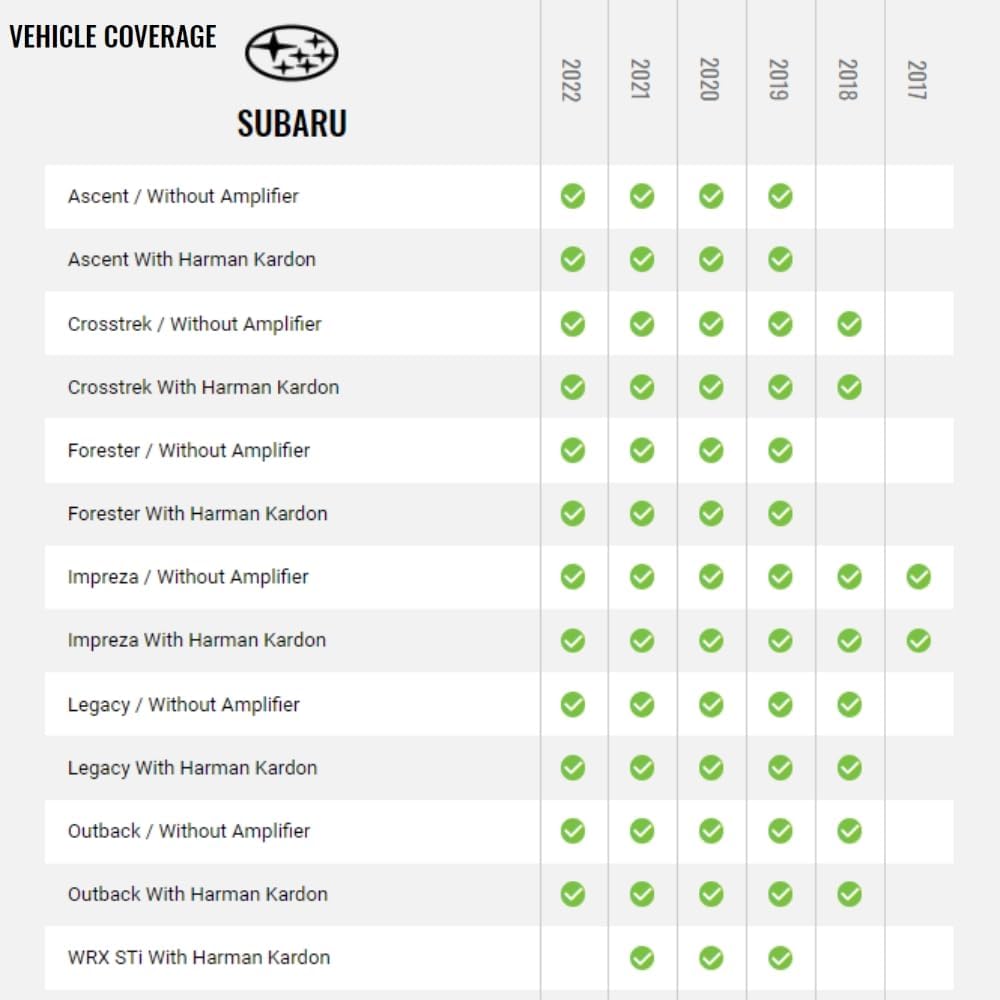Click the 2018 checkmark for Crosstrek / Without Amplifier

click(x=849, y=323)
